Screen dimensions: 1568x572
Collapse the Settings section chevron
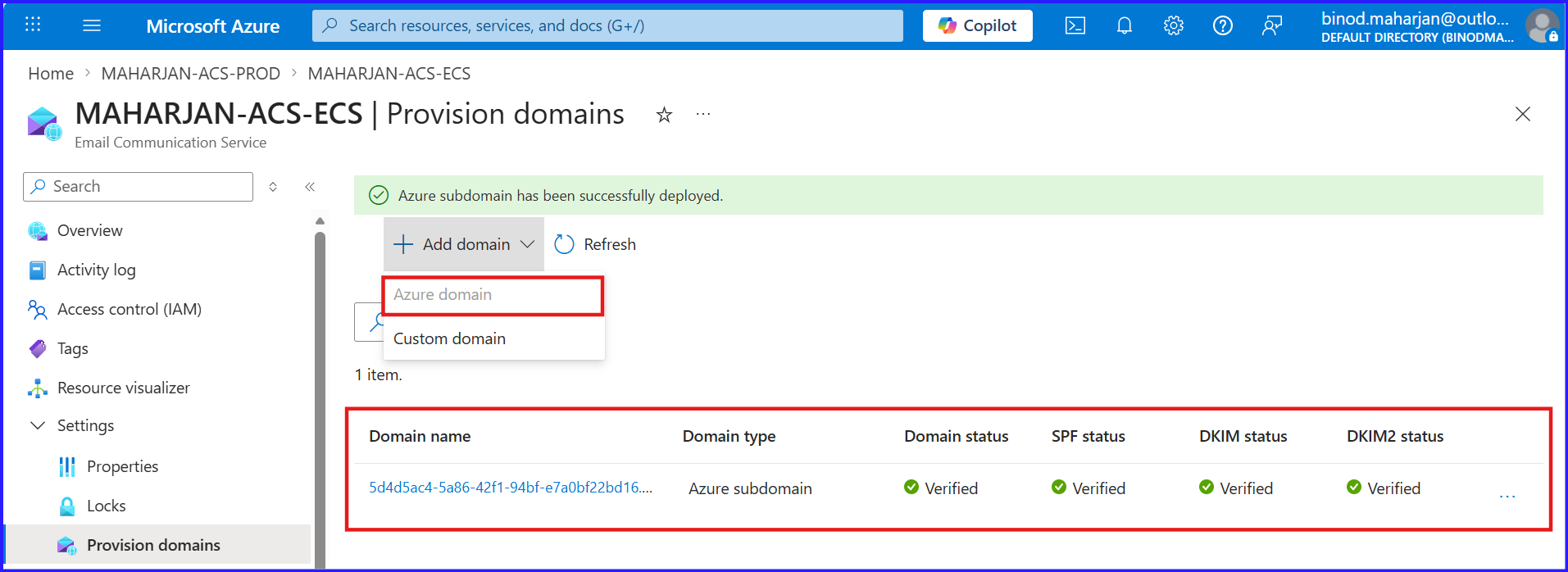pos(38,425)
